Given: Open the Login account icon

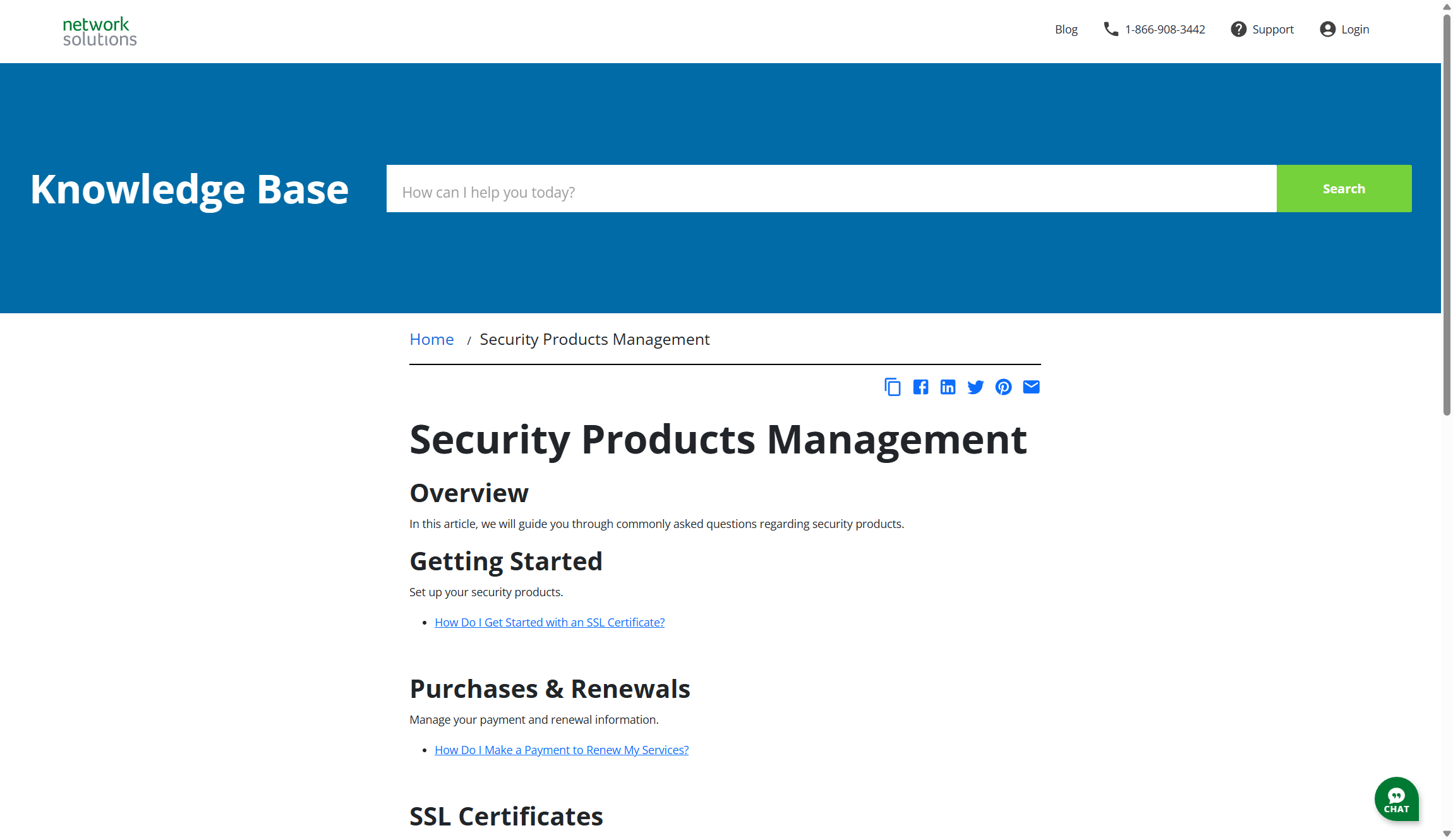Looking at the screenshot, I should [1326, 29].
